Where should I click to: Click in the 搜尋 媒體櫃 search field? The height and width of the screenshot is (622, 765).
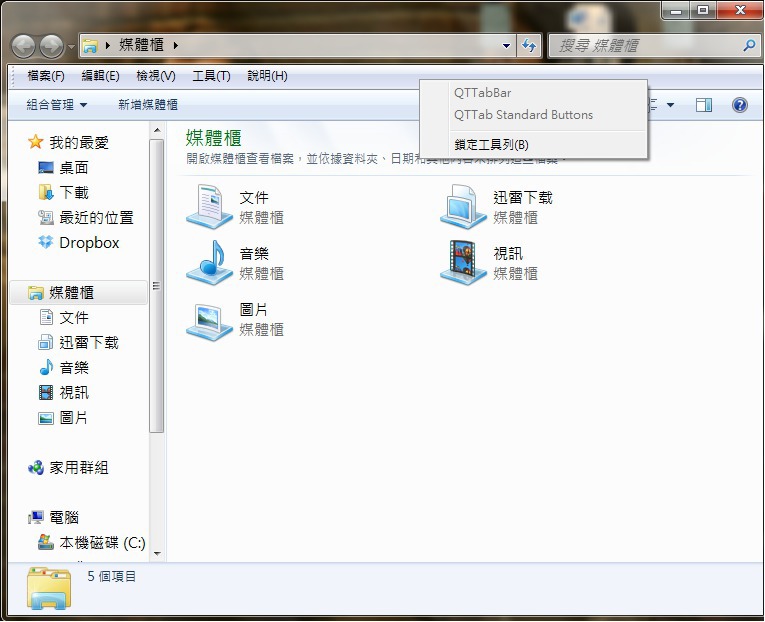point(647,46)
